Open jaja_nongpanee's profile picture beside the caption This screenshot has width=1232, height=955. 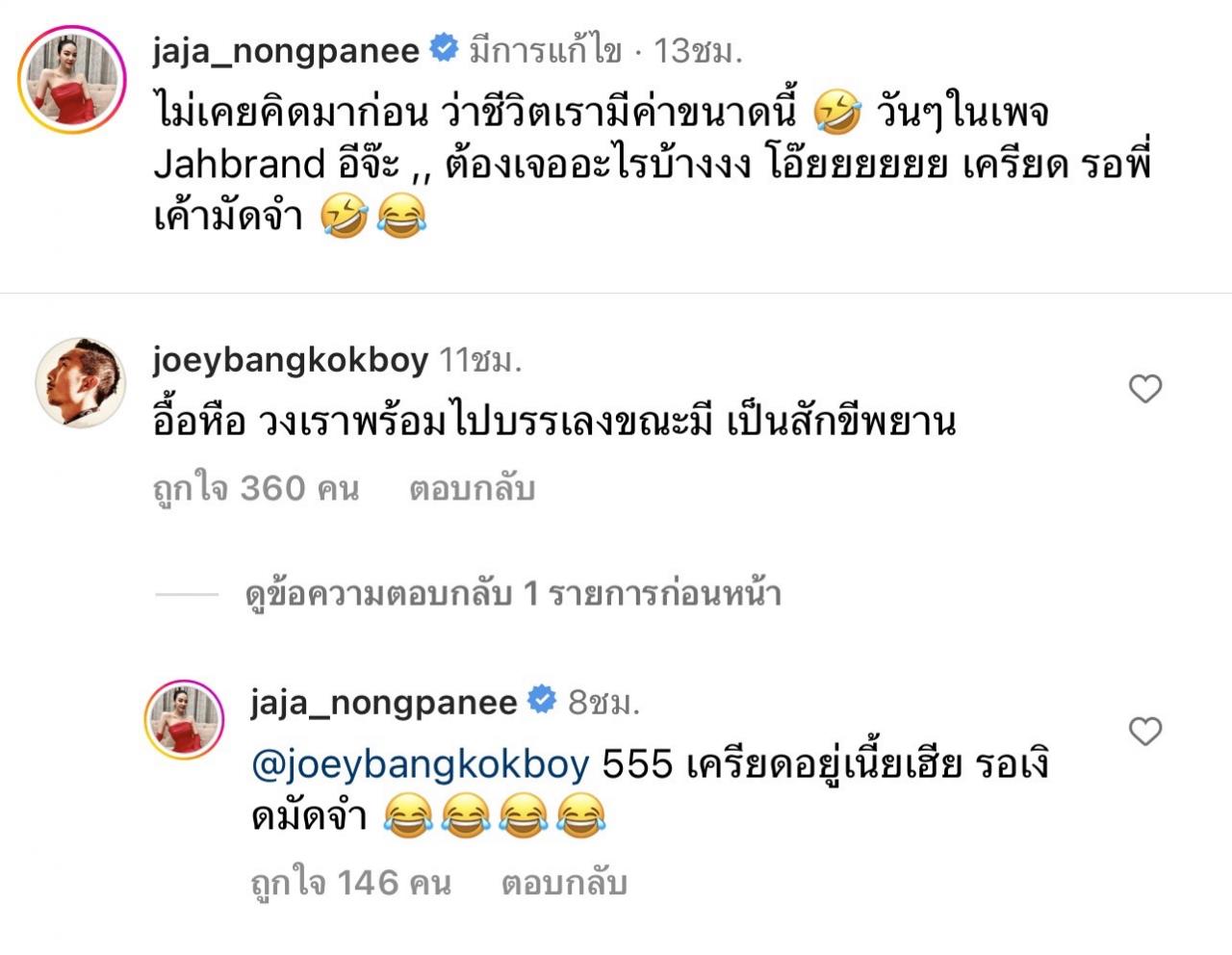pos(72,80)
